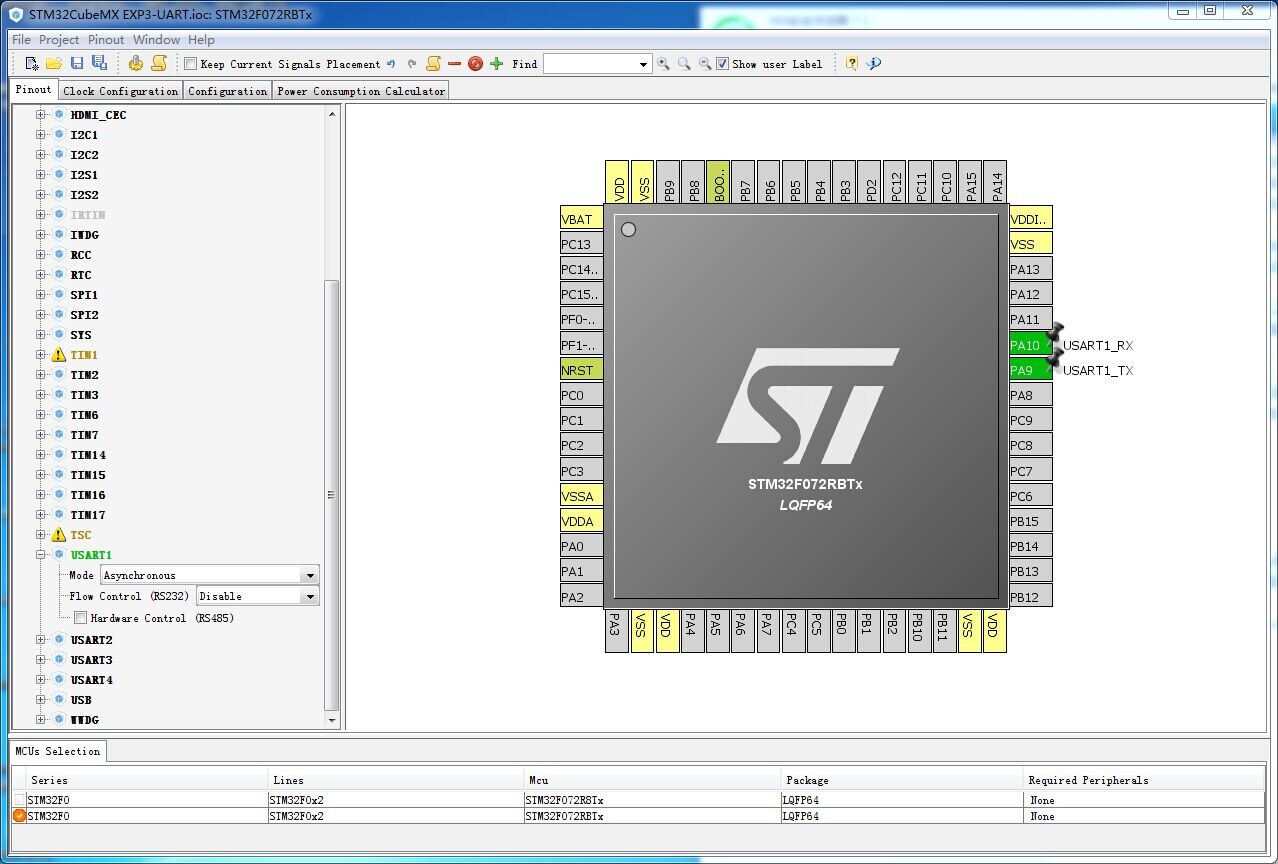
Task: Enable Keep Current Signals Placement checkbox
Action: [191, 64]
